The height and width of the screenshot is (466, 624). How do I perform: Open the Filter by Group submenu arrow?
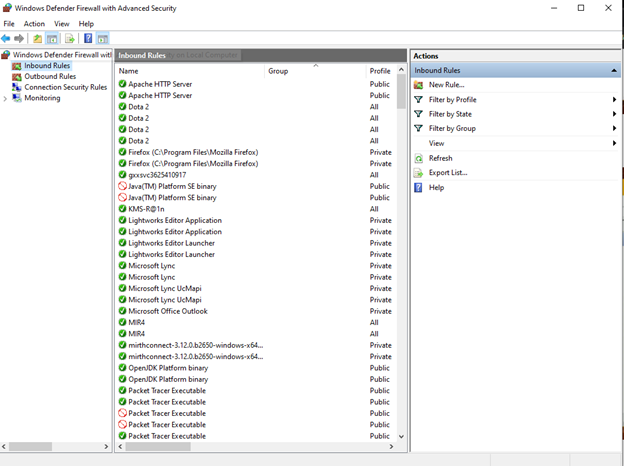[614, 128]
